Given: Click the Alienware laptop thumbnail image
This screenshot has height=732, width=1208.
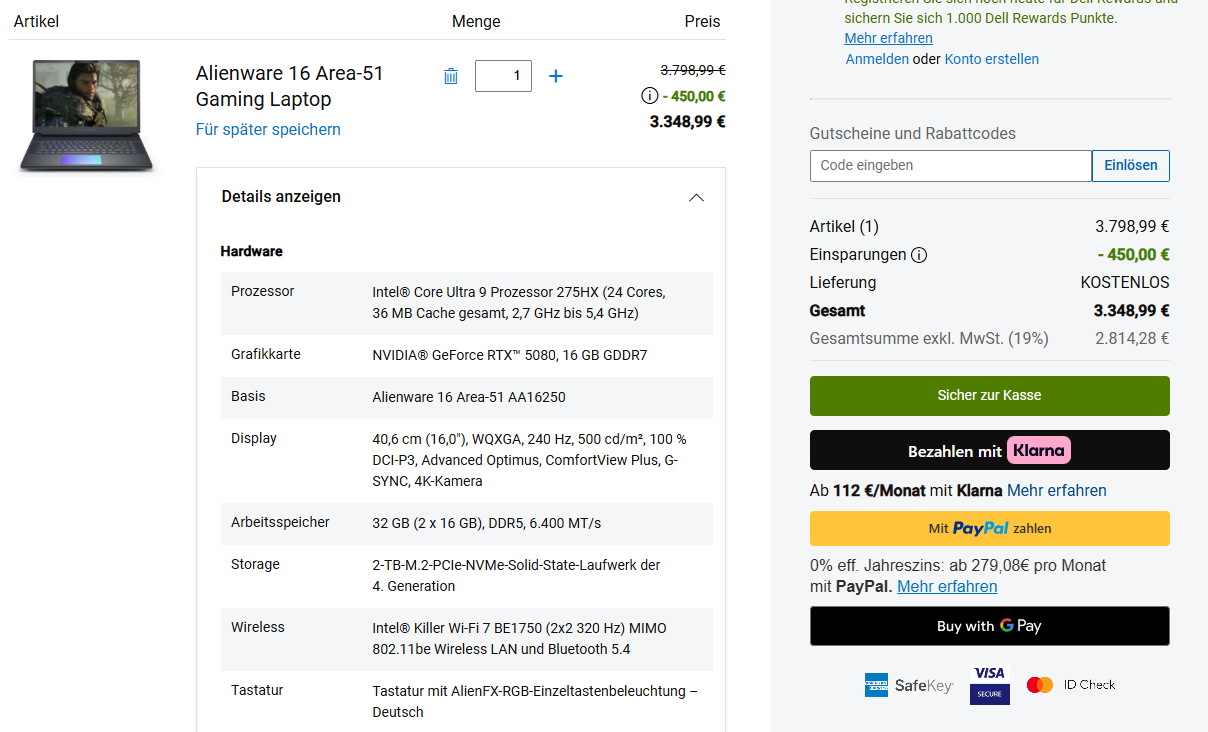Looking at the screenshot, I should click(x=87, y=115).
